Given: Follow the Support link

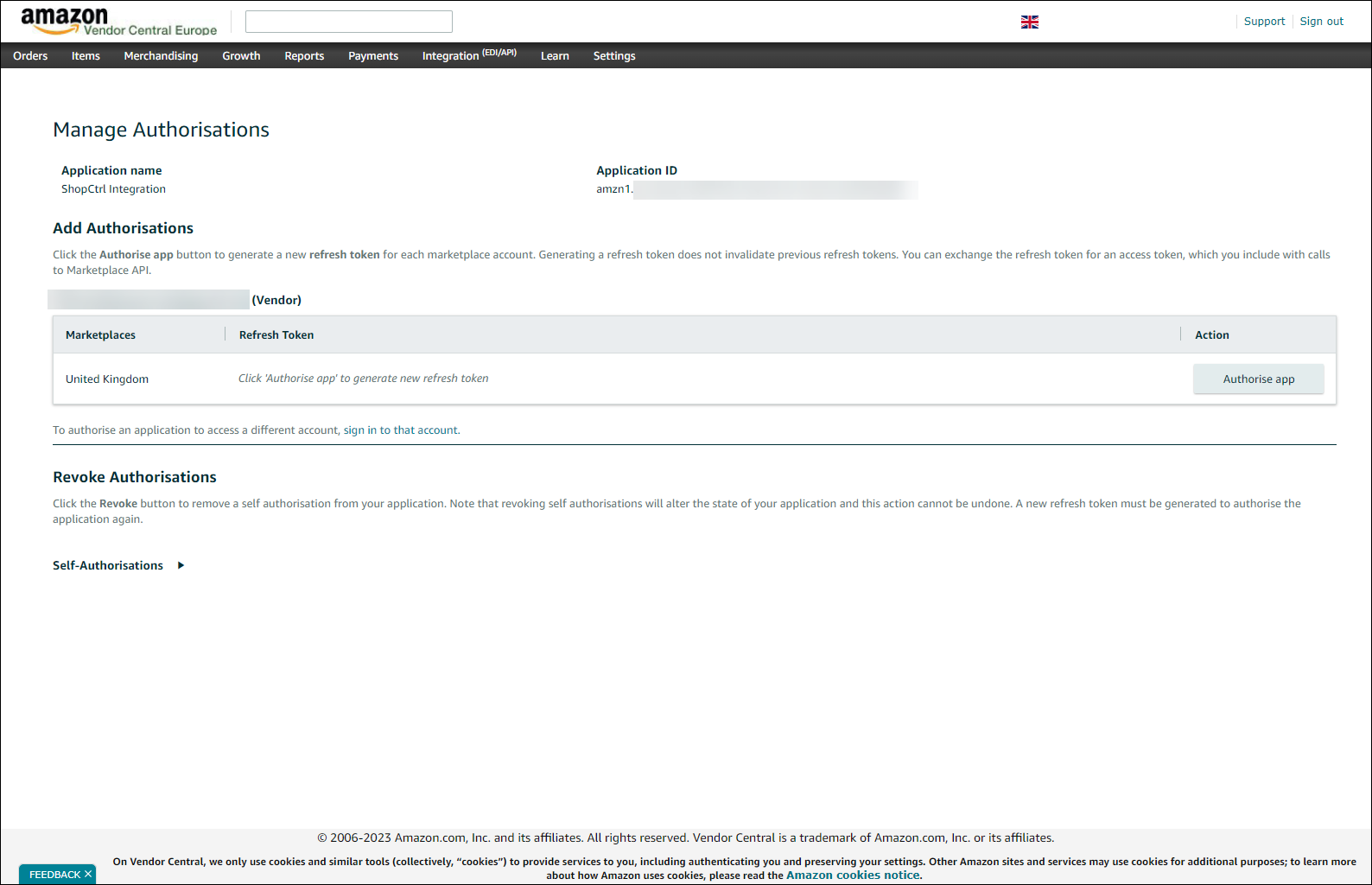Looking at the screenshot, I should pos(1264,21).
